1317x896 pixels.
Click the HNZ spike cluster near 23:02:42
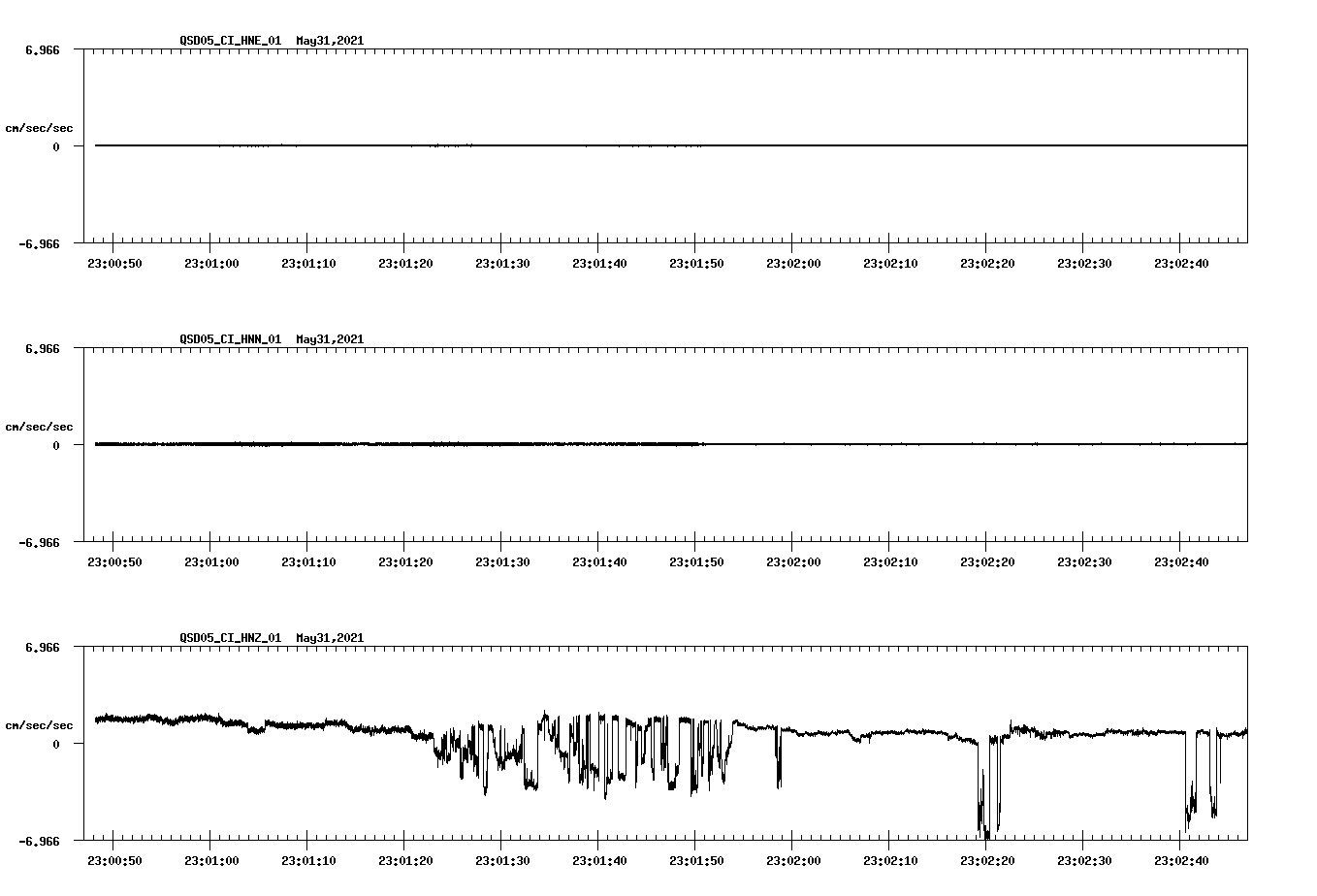1203,780
